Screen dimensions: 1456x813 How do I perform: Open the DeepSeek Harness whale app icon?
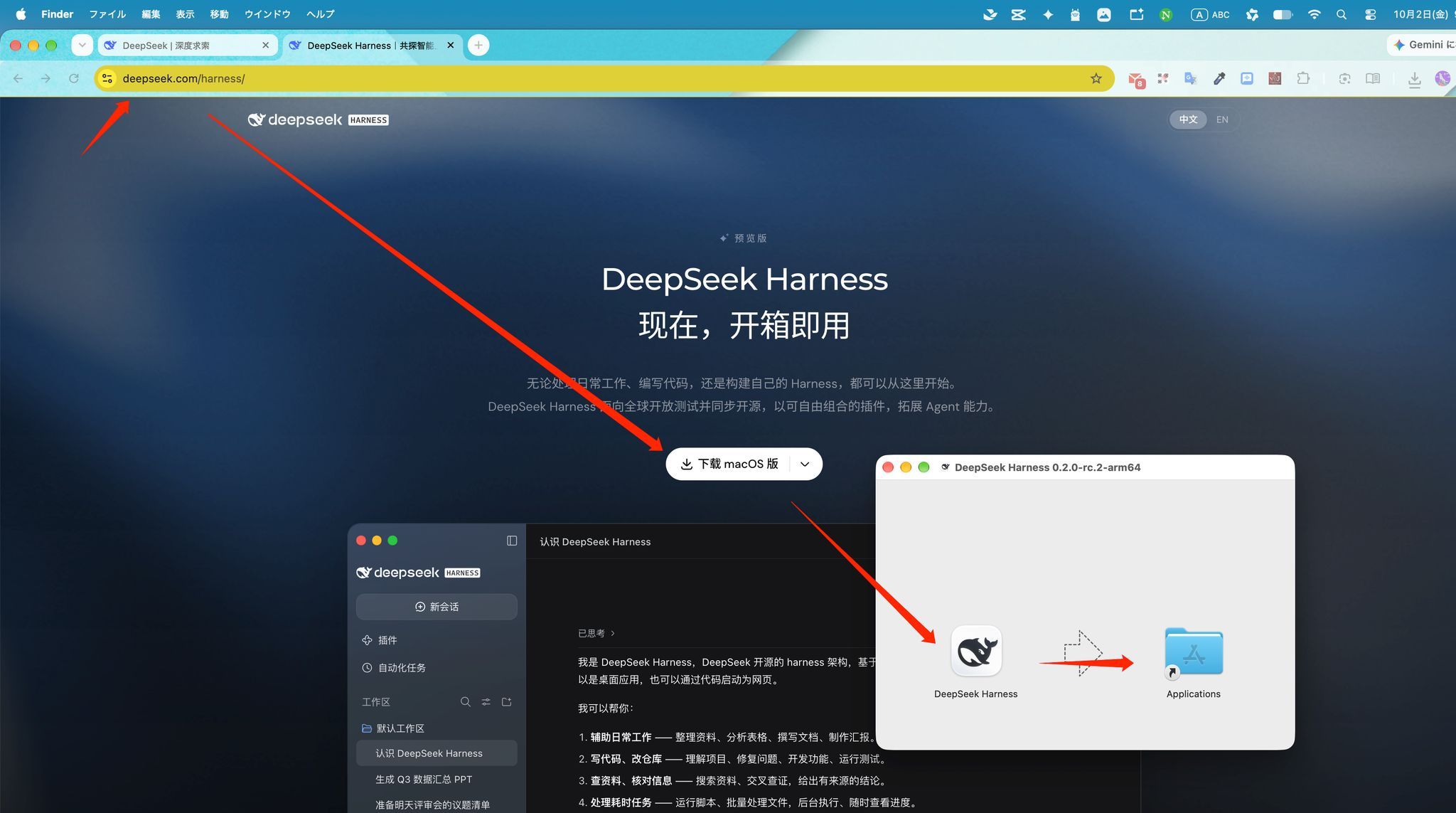pyautogui.click(x=976, y=651)
